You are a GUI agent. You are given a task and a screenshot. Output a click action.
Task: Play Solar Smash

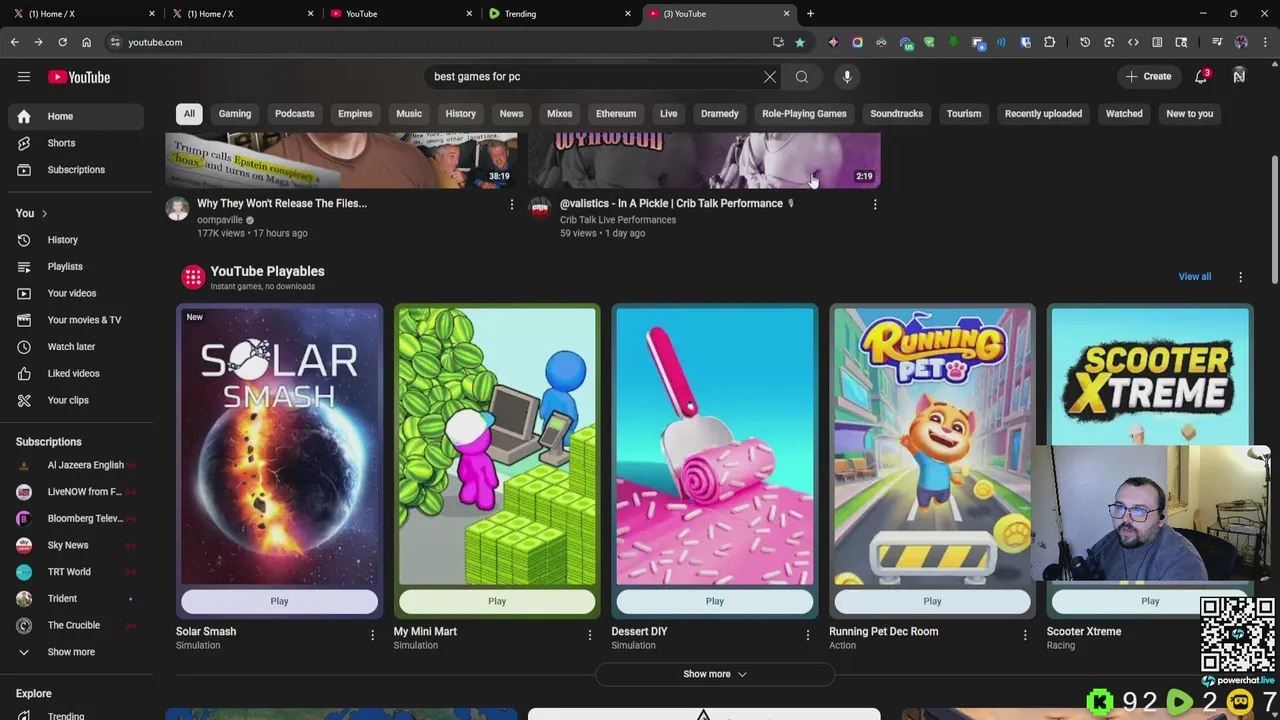click(x=279, y=601)
